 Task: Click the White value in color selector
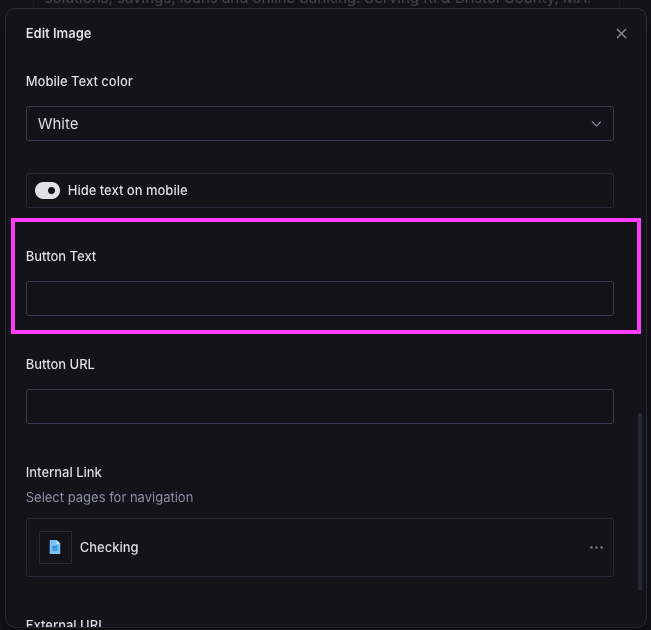pos(58,124)
